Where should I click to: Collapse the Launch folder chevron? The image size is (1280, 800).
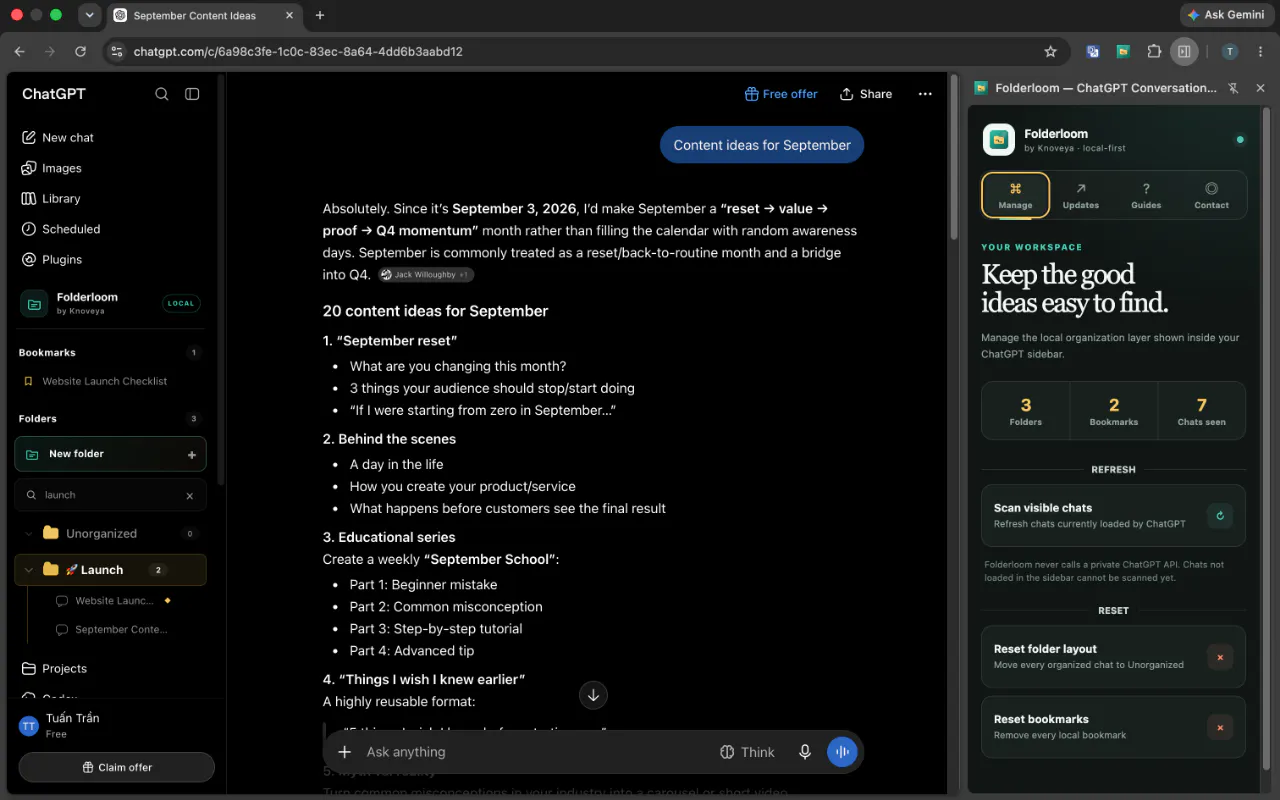tap(28, 570)
